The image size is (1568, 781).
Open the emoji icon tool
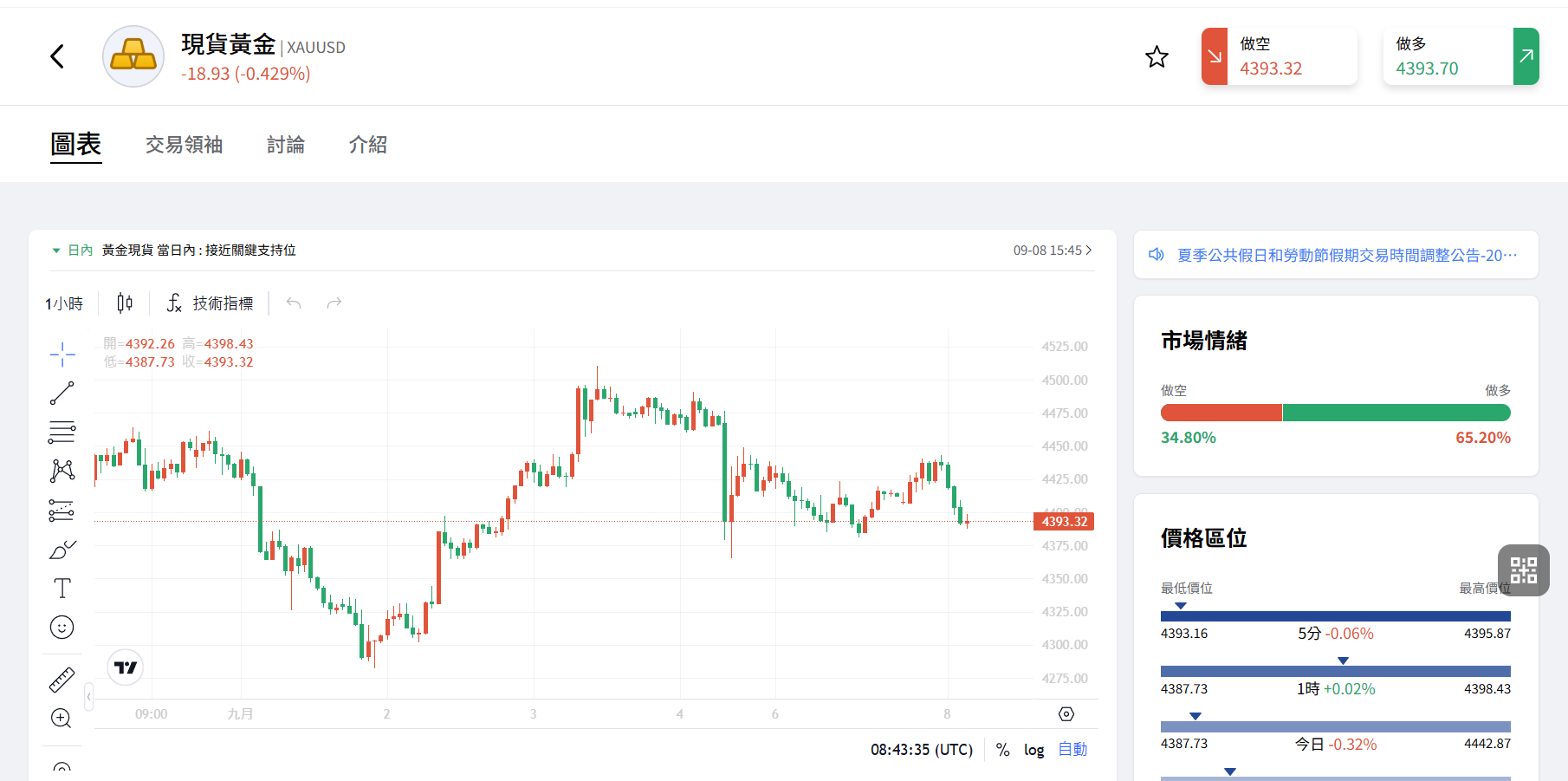(x=62, y=628)
